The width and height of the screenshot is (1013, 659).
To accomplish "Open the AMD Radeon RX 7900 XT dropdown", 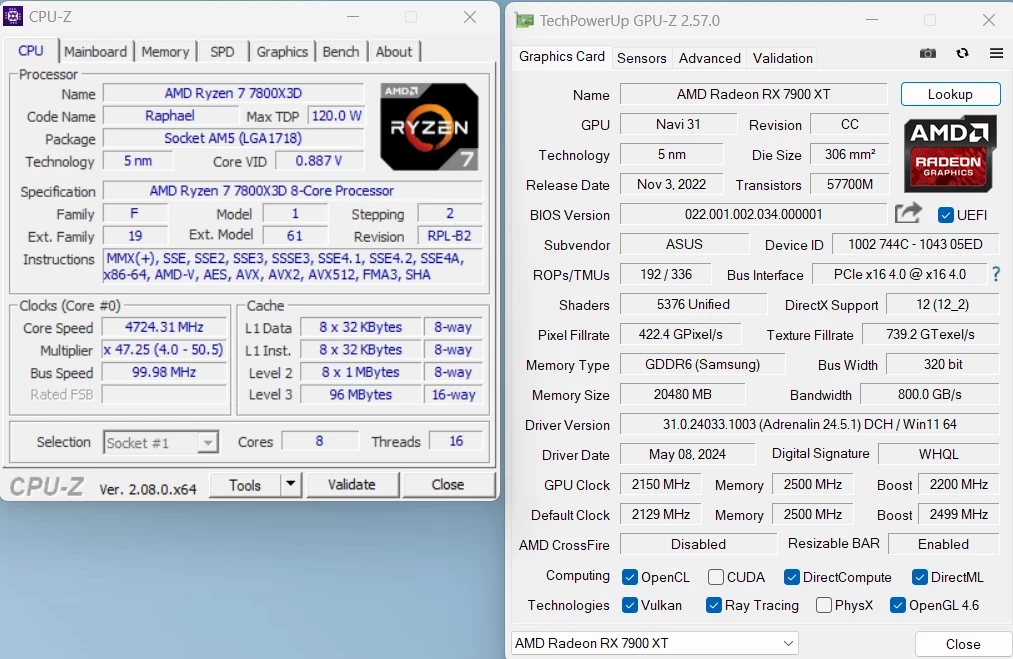I will [x=655, y=643].
